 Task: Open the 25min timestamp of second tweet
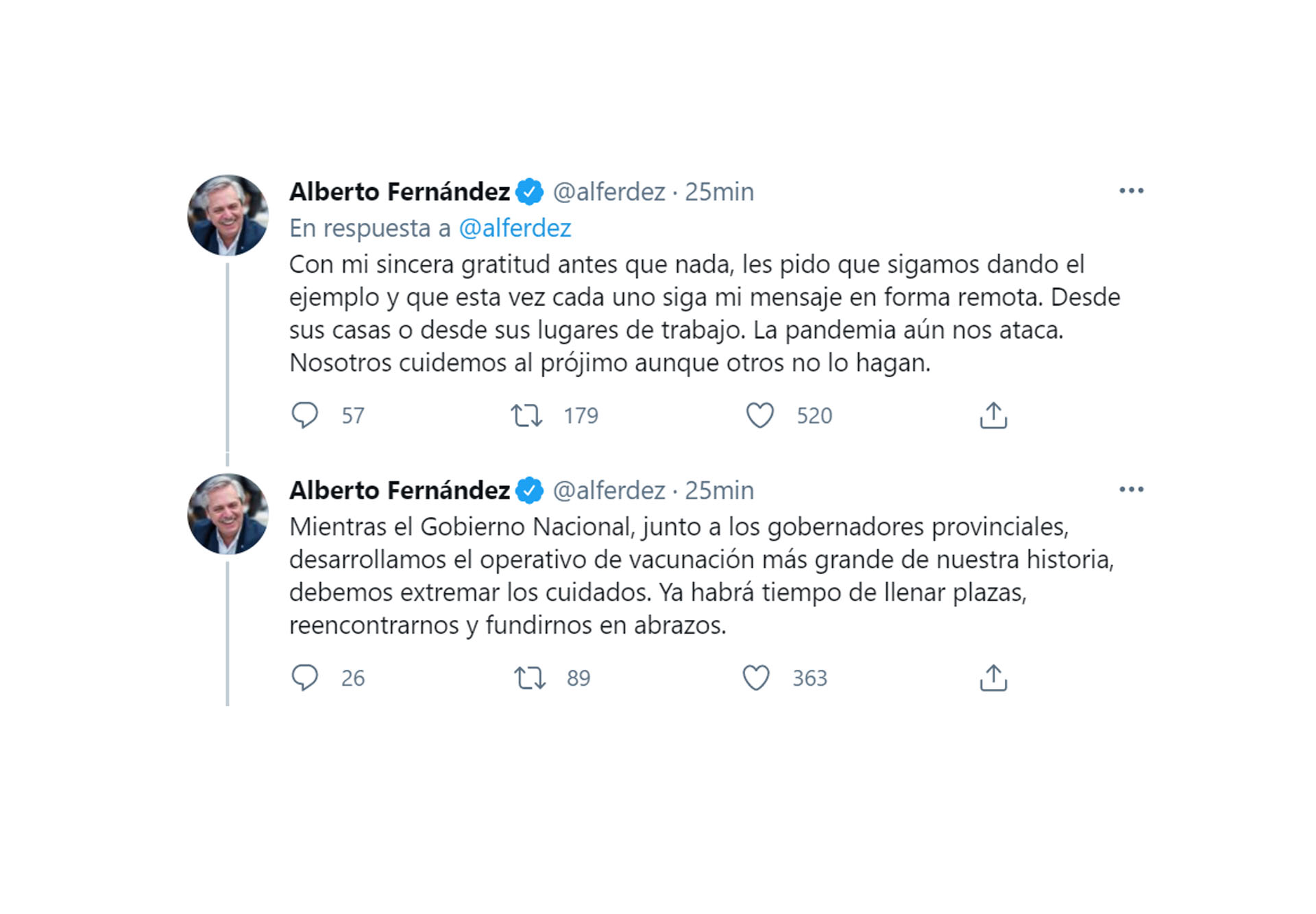[x=719, y=491]
